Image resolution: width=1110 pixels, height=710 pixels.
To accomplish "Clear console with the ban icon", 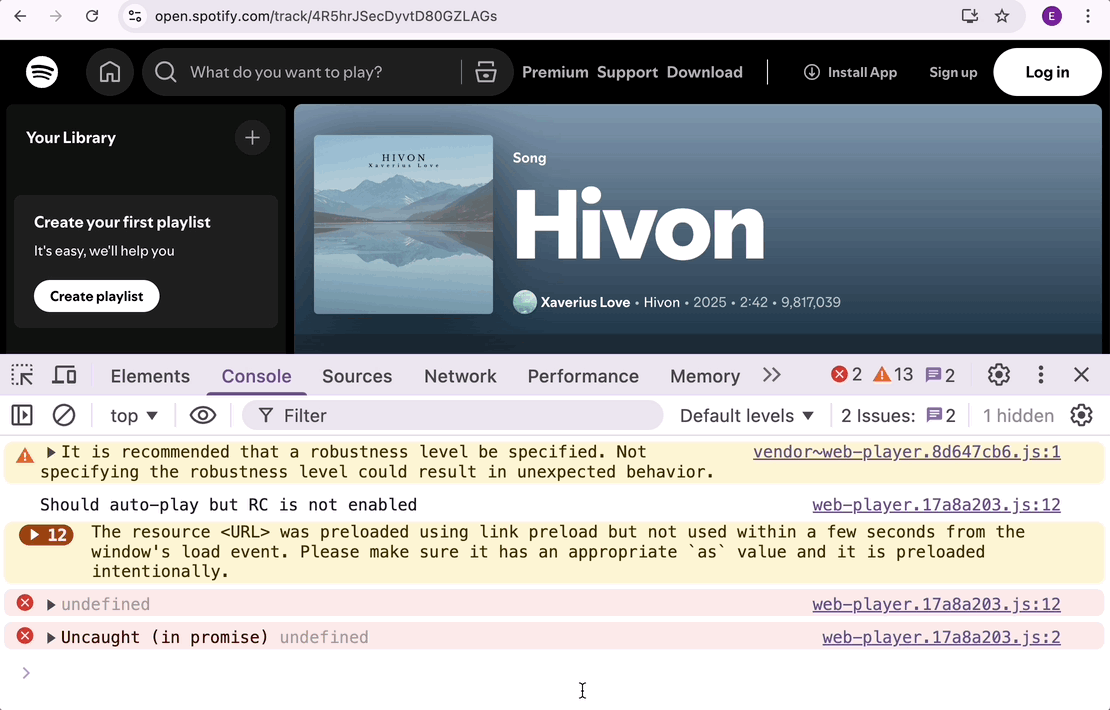I will point(64,416).
